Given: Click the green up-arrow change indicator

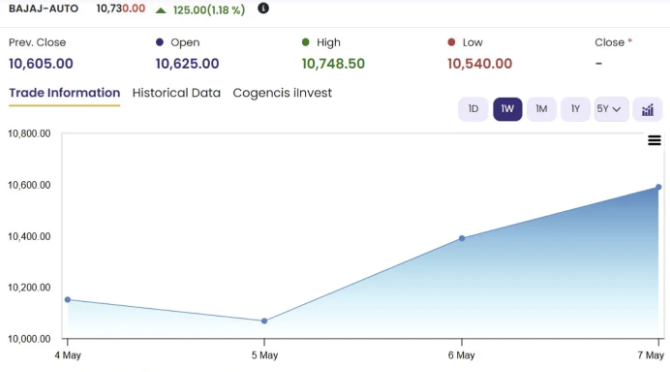Looking at the screenshot, I should (x=161, y=10).
